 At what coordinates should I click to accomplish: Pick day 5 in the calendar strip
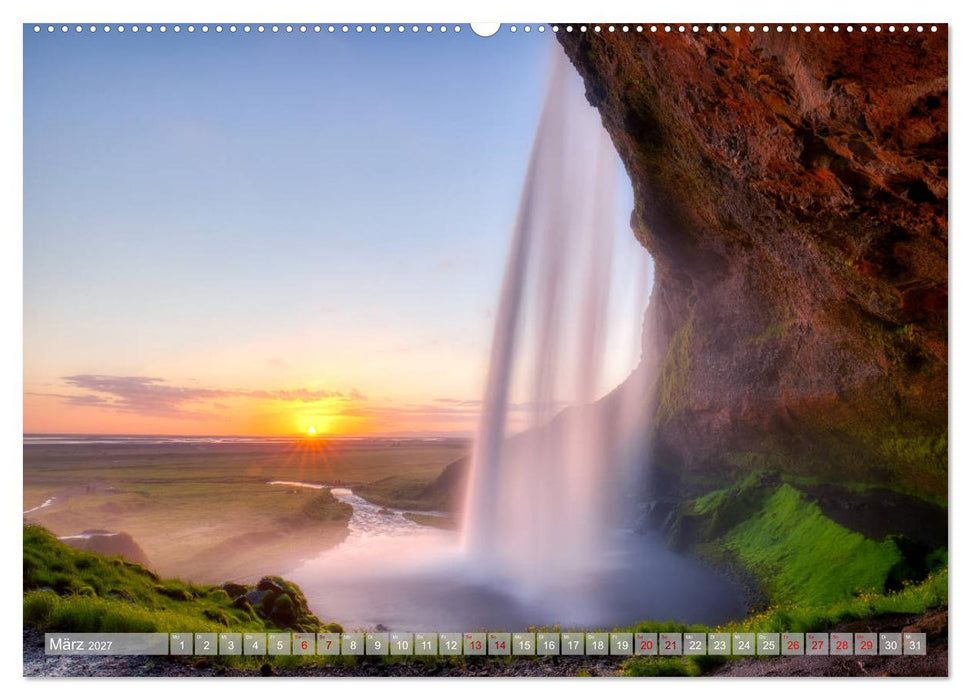pos(279,644)
